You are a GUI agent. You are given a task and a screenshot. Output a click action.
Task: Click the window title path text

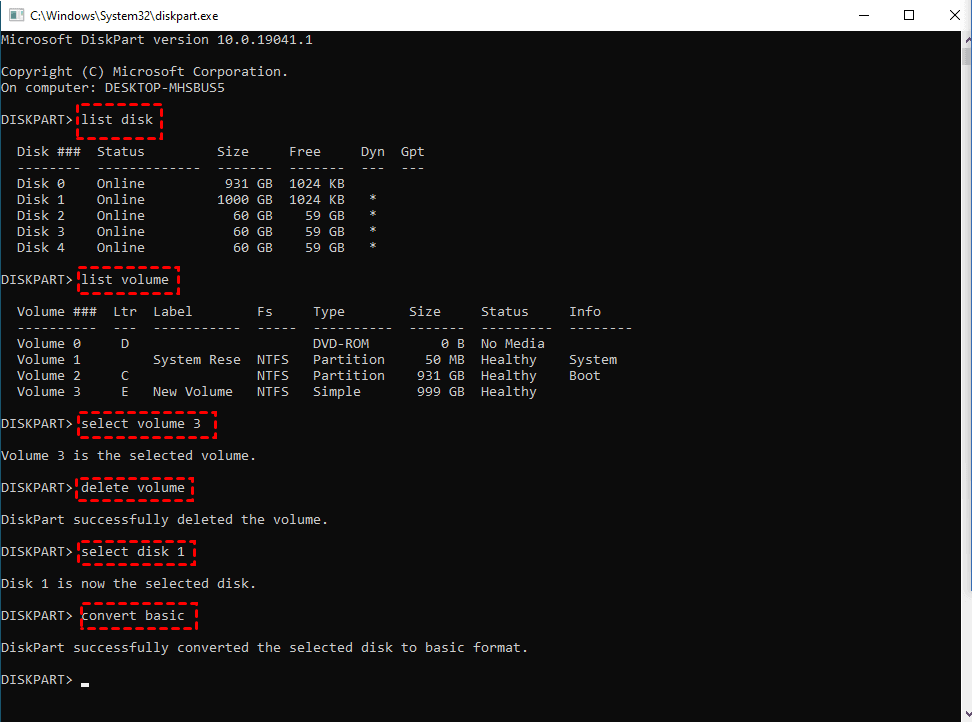click(x=124, y=16)
